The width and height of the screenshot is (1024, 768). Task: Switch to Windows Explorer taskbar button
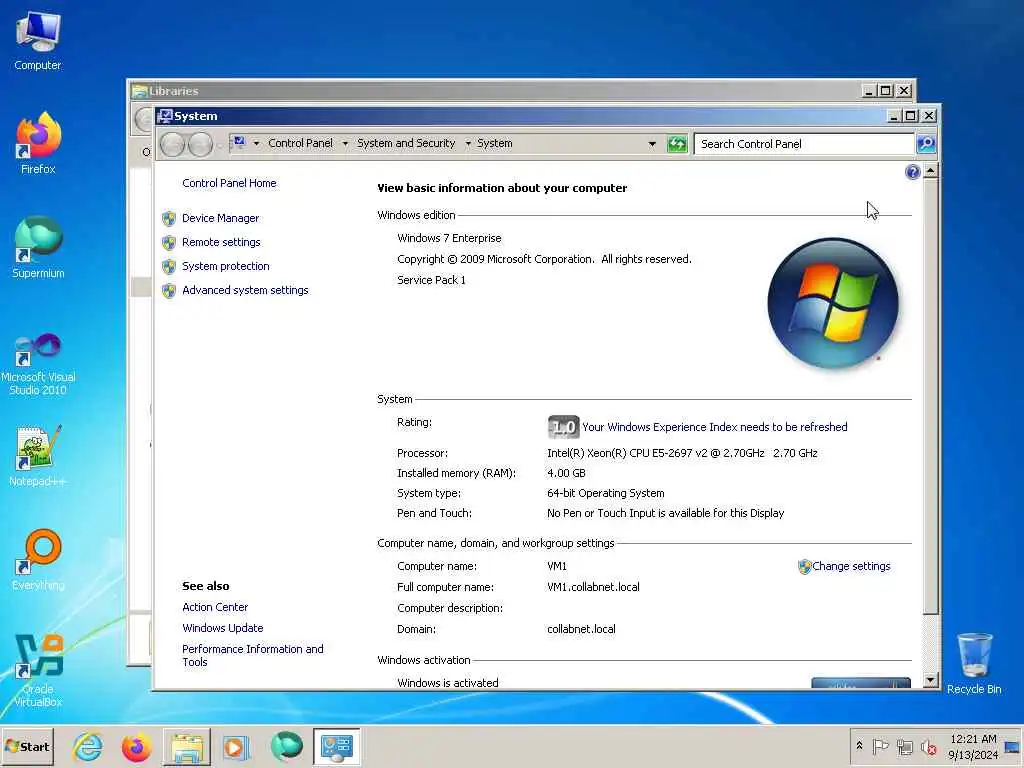187,746
